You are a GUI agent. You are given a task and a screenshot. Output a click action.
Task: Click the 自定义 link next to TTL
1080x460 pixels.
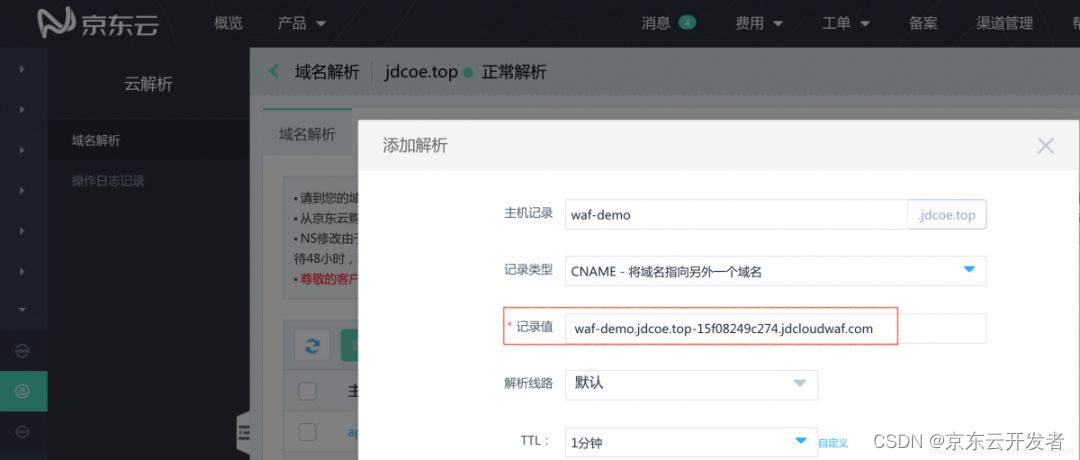click(833, 443)
